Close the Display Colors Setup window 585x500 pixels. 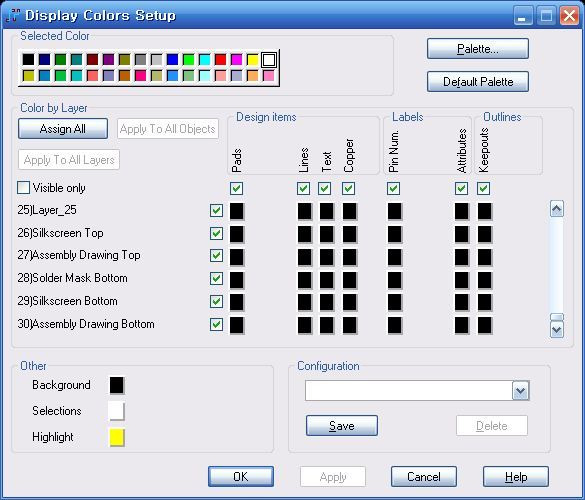click(x=569, y=16)
